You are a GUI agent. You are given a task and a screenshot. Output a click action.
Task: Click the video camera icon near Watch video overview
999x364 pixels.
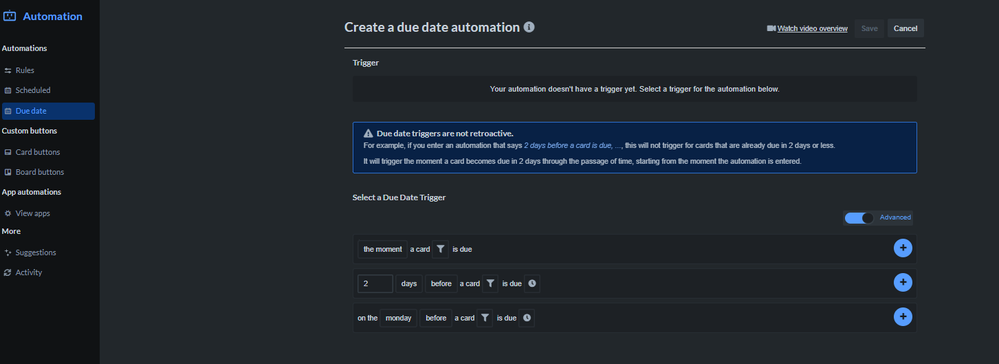[x=771, y=29]
